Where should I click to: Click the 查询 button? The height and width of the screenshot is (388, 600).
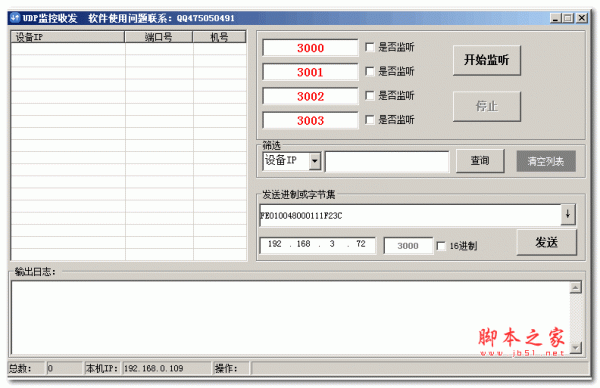tap(480, 161)
